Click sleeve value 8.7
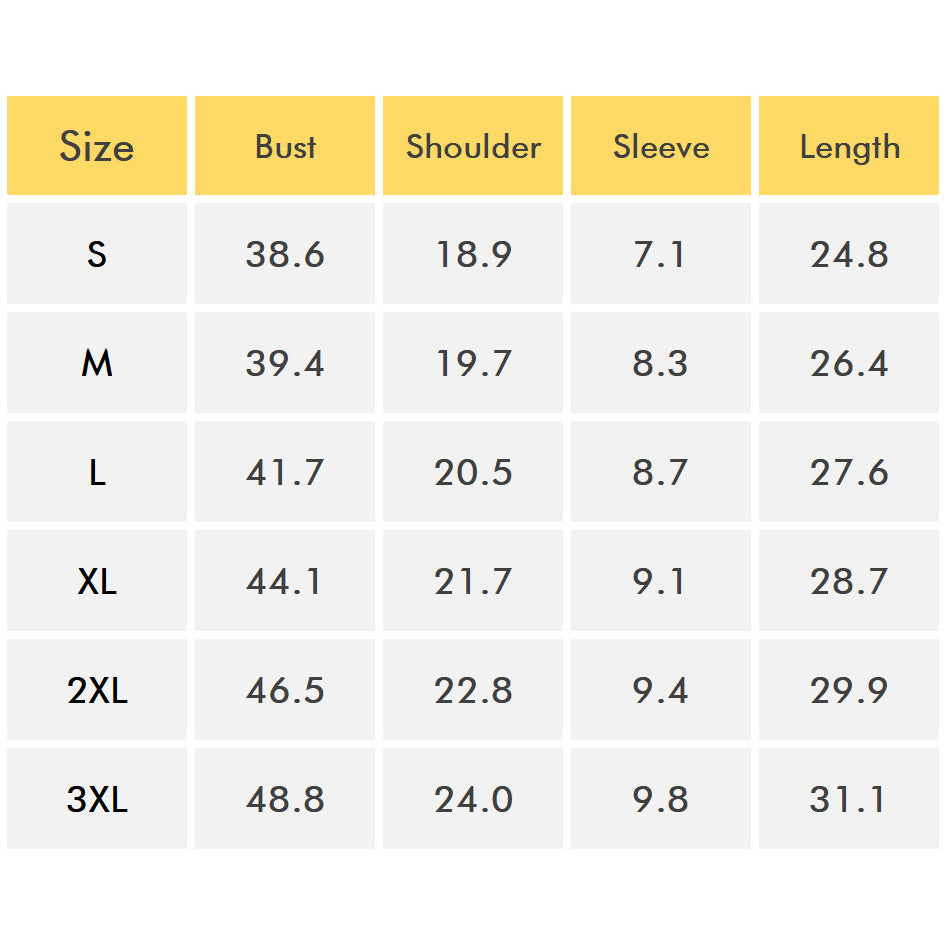The image size is (946, 946). click(x=661, y=472)
